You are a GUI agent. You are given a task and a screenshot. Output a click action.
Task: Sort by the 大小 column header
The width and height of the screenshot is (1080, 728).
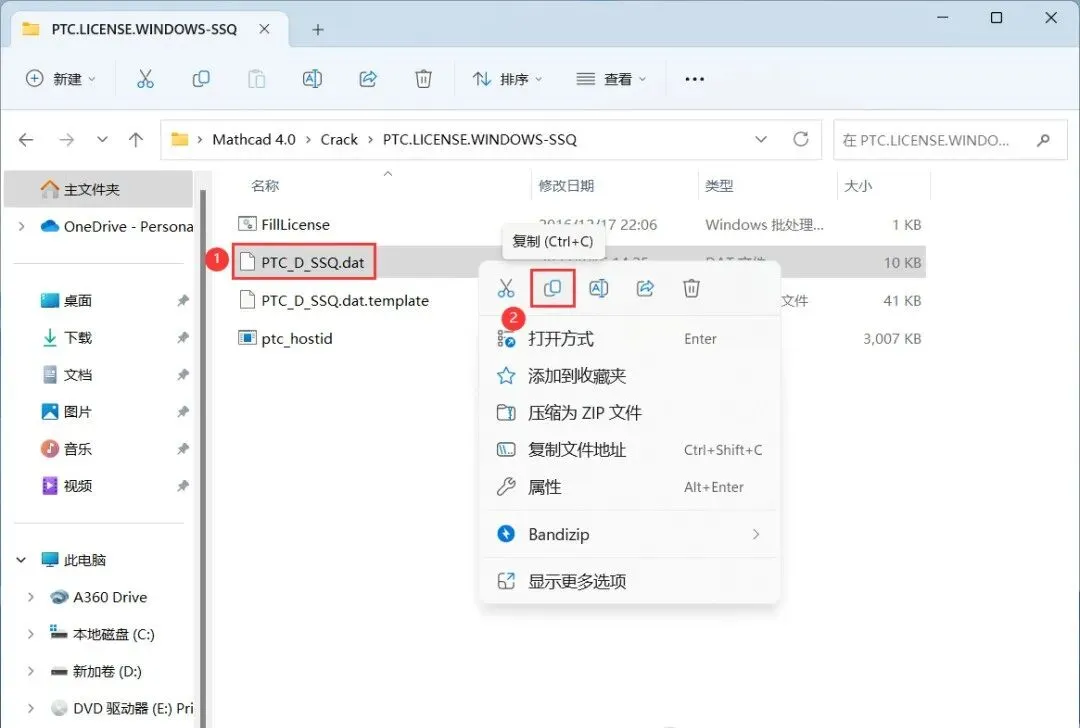pyautogui.click(x=858, y=186)
